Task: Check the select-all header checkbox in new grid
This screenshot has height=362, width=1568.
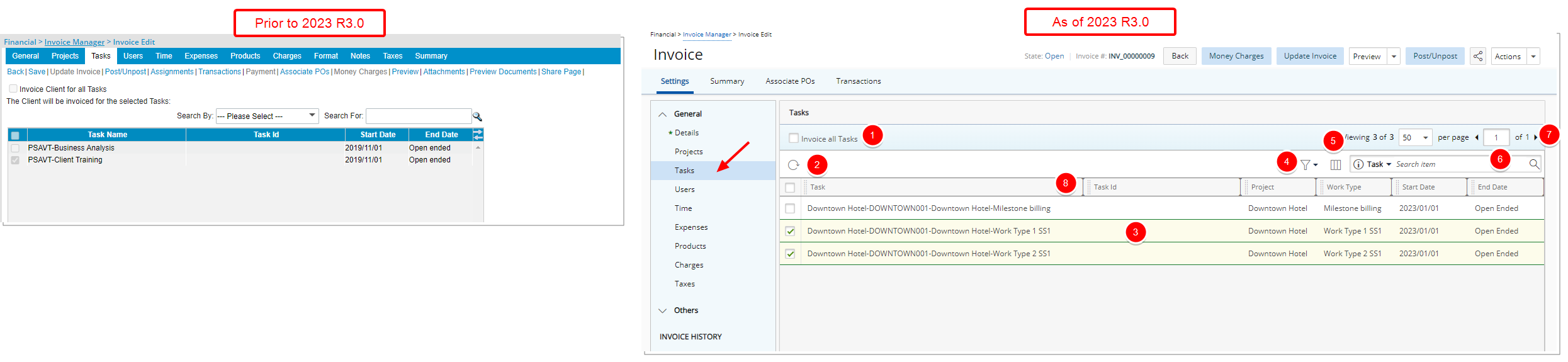Action: pos(790,188)
